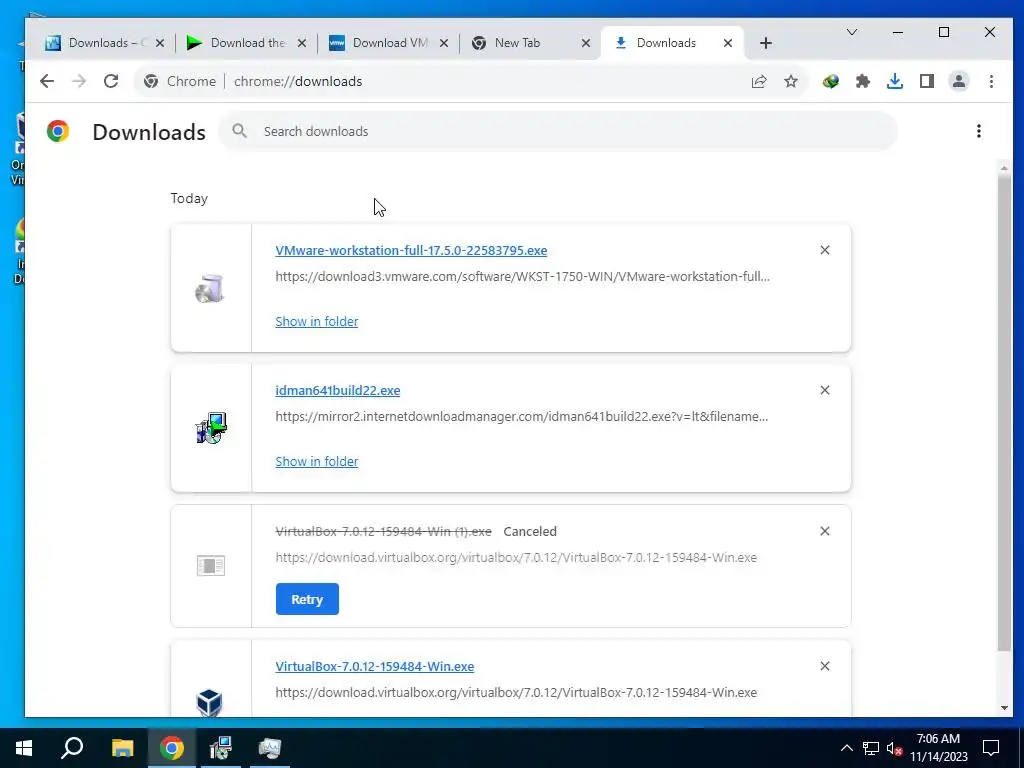Open the profile avatar menu

point(959,81)
